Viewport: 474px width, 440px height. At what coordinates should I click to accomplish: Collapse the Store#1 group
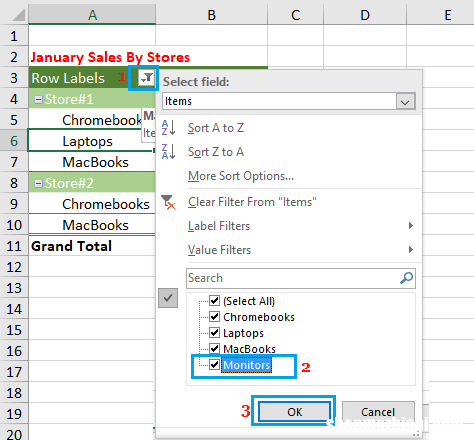(x=39, y=99)
